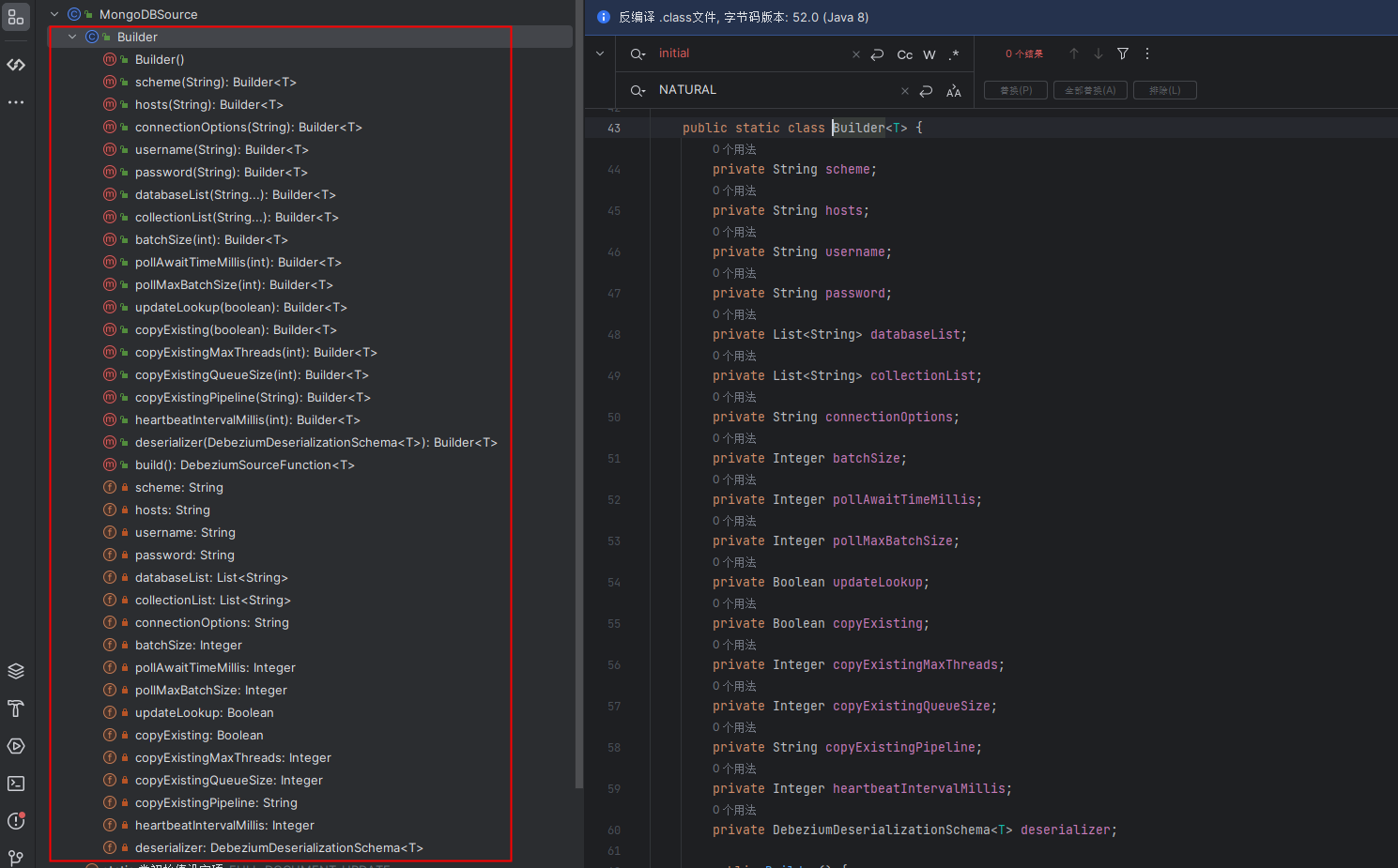Open replace history dropdown beside 'NATURAL'
1398x868 pixels.
(638, 91)
